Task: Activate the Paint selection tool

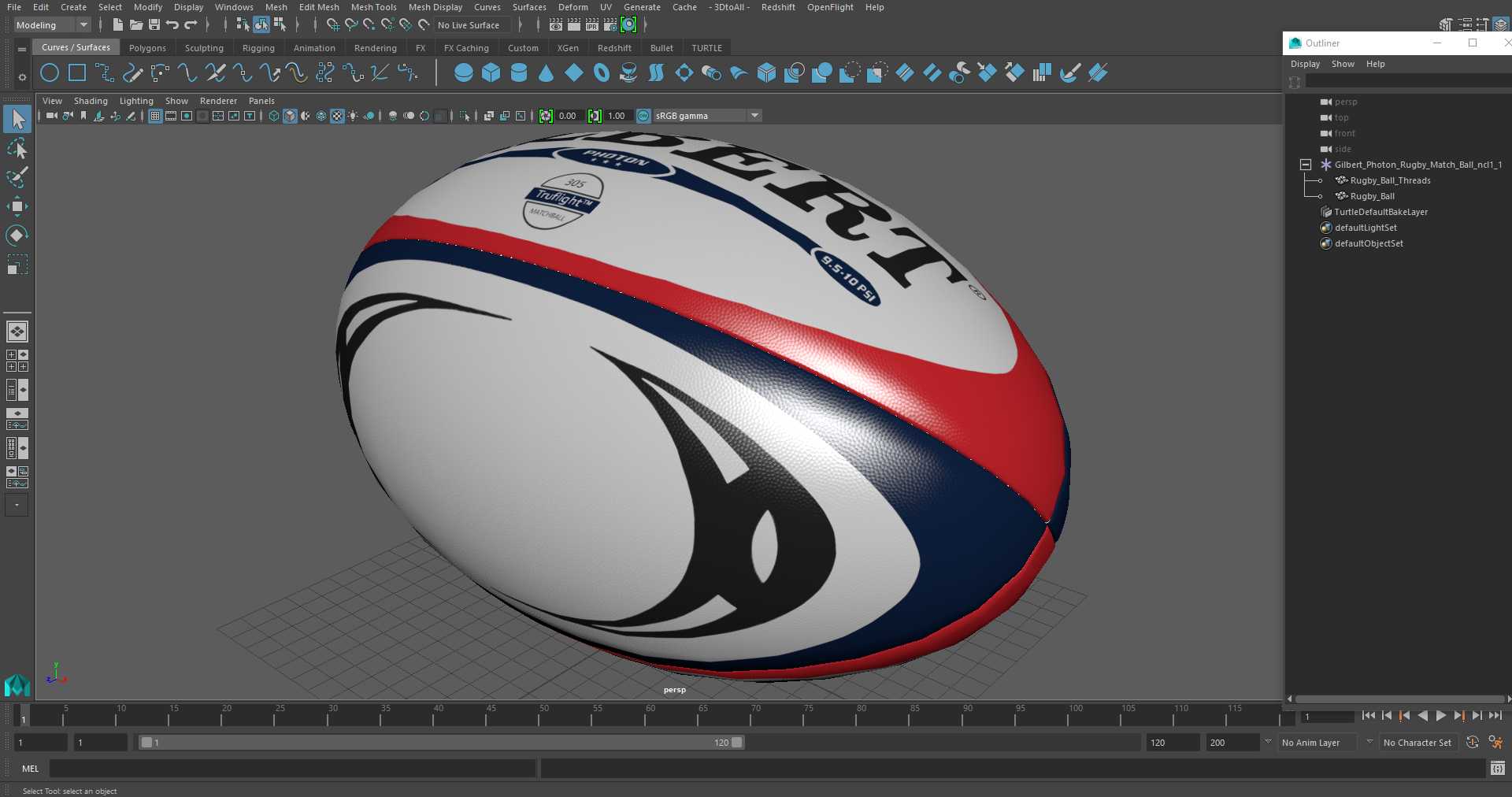Action: [17, 177]
